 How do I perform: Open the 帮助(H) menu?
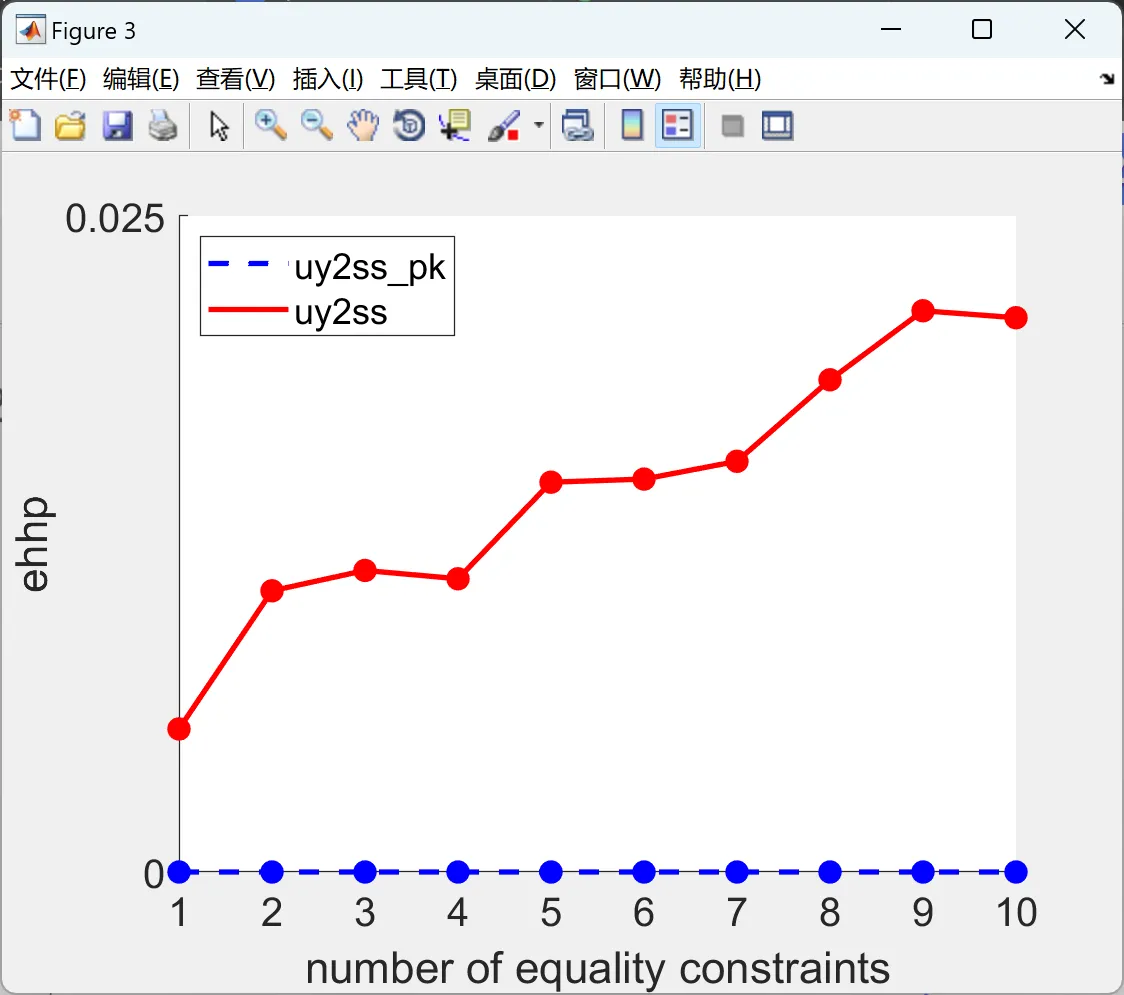coord(720,79)
